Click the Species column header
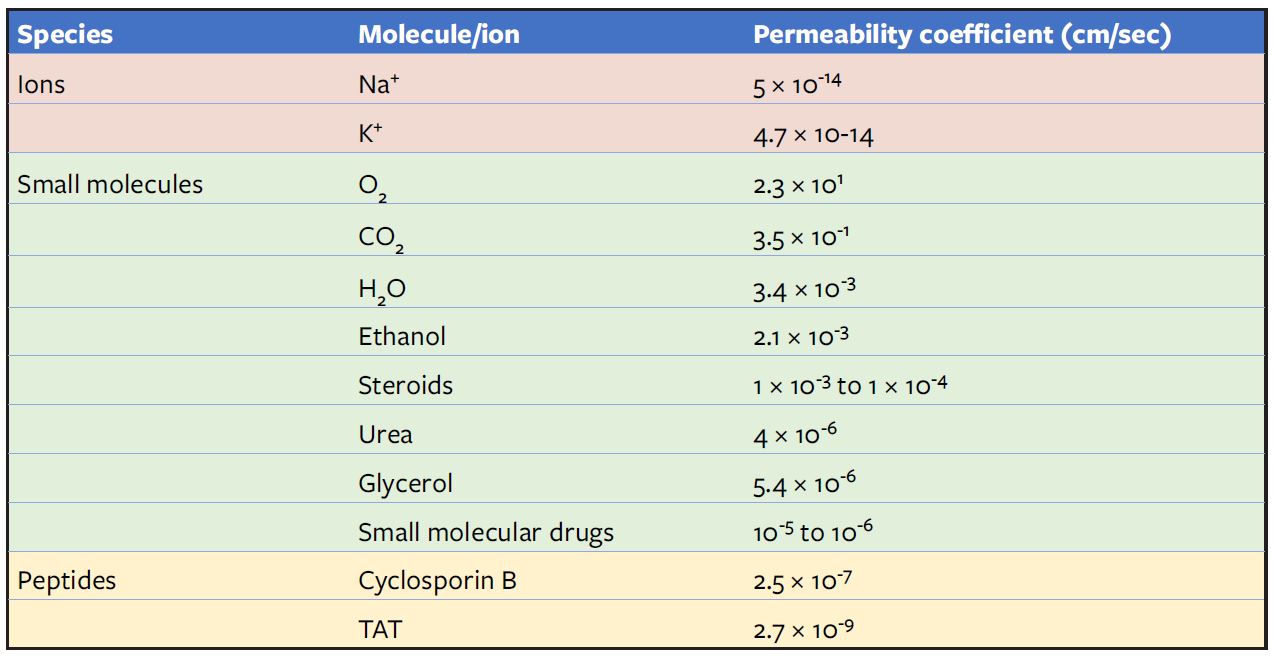Screen dimensions: 1274x656 (x=65, y=35)
